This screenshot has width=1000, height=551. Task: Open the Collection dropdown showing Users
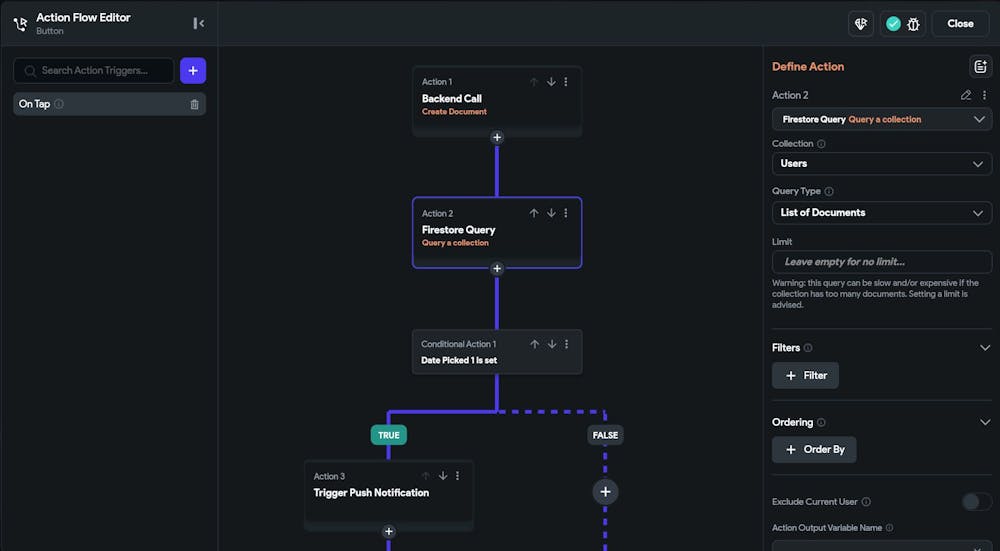881,164
